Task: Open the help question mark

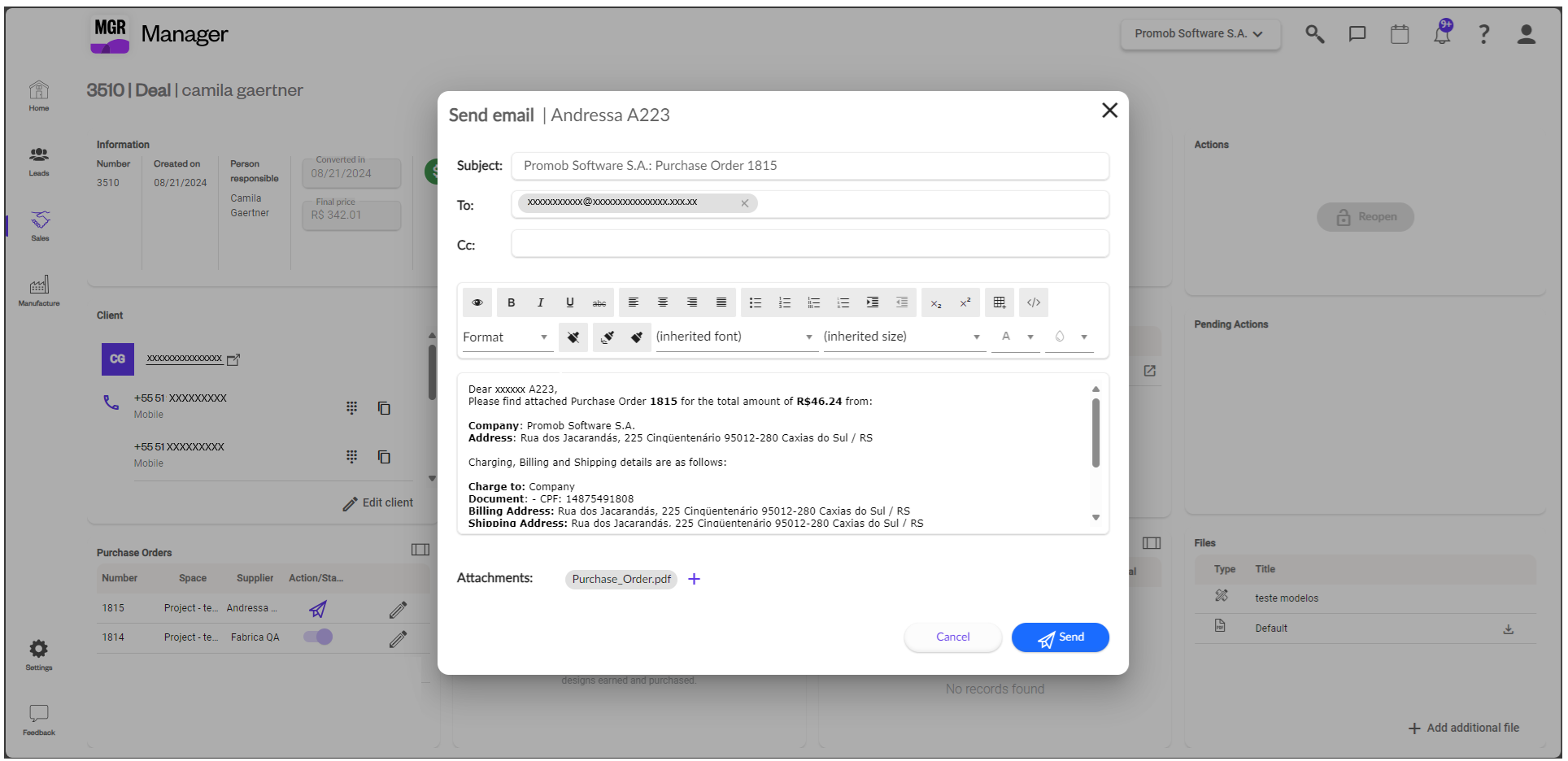Action: click(x=1484, y=34)
